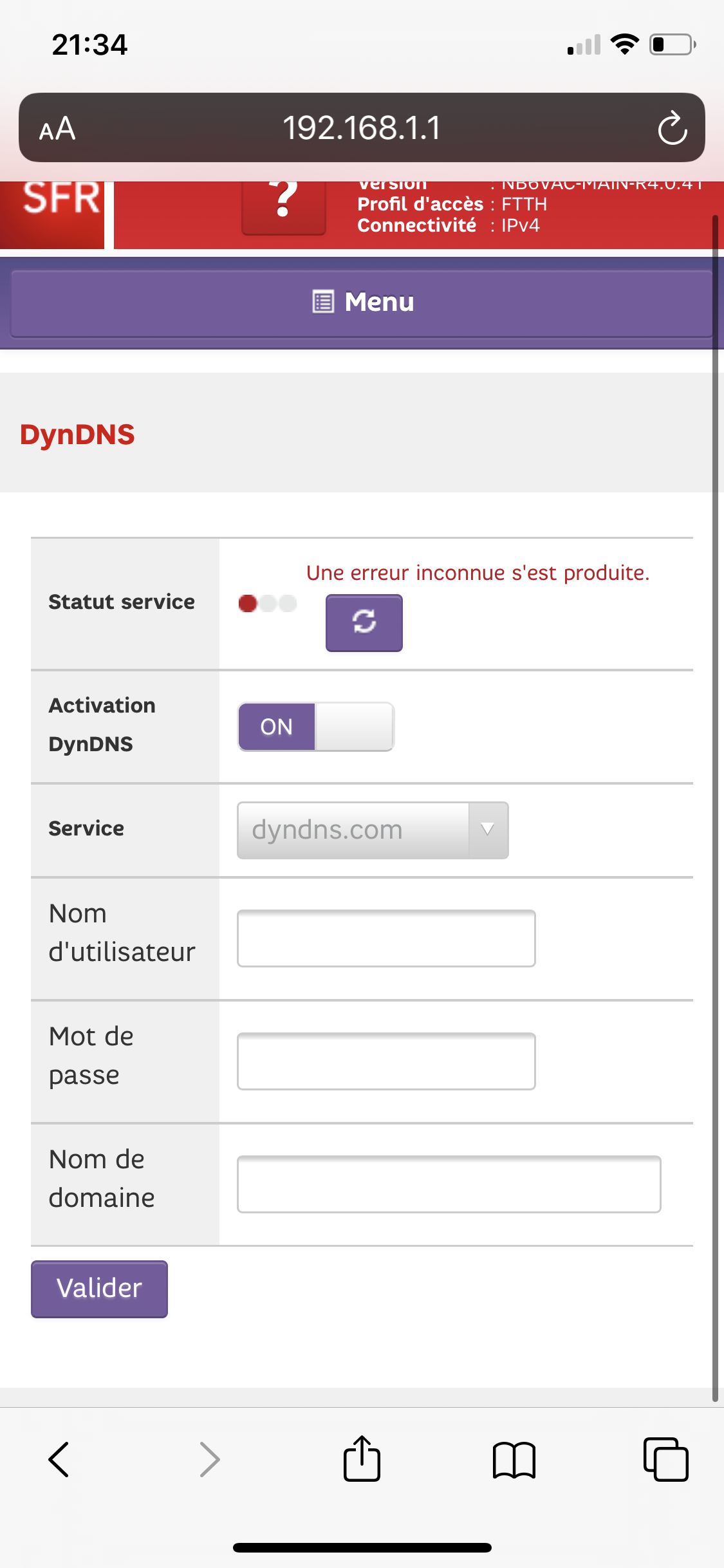Image resolution: width=724 pixels, height=1568 pixels.
Task: Go back to the previous page
Action: tap(59, 1459)
